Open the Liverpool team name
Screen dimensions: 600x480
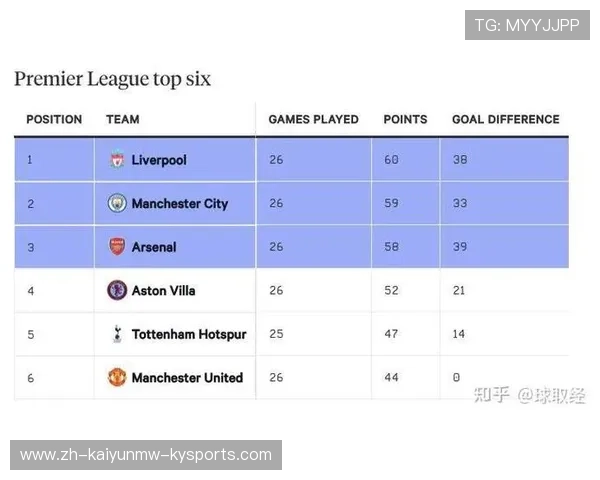coord(159,160)
